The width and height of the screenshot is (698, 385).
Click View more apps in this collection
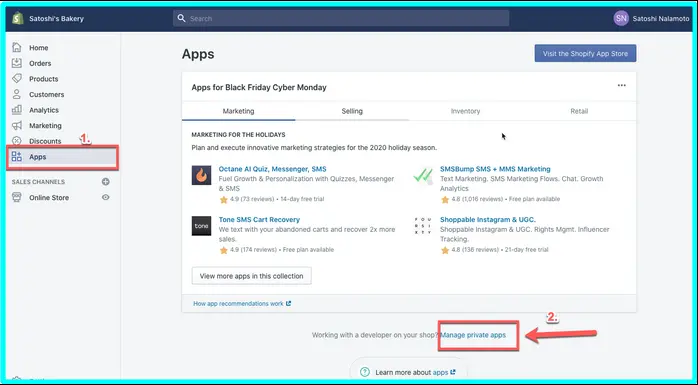click(252, 276)
